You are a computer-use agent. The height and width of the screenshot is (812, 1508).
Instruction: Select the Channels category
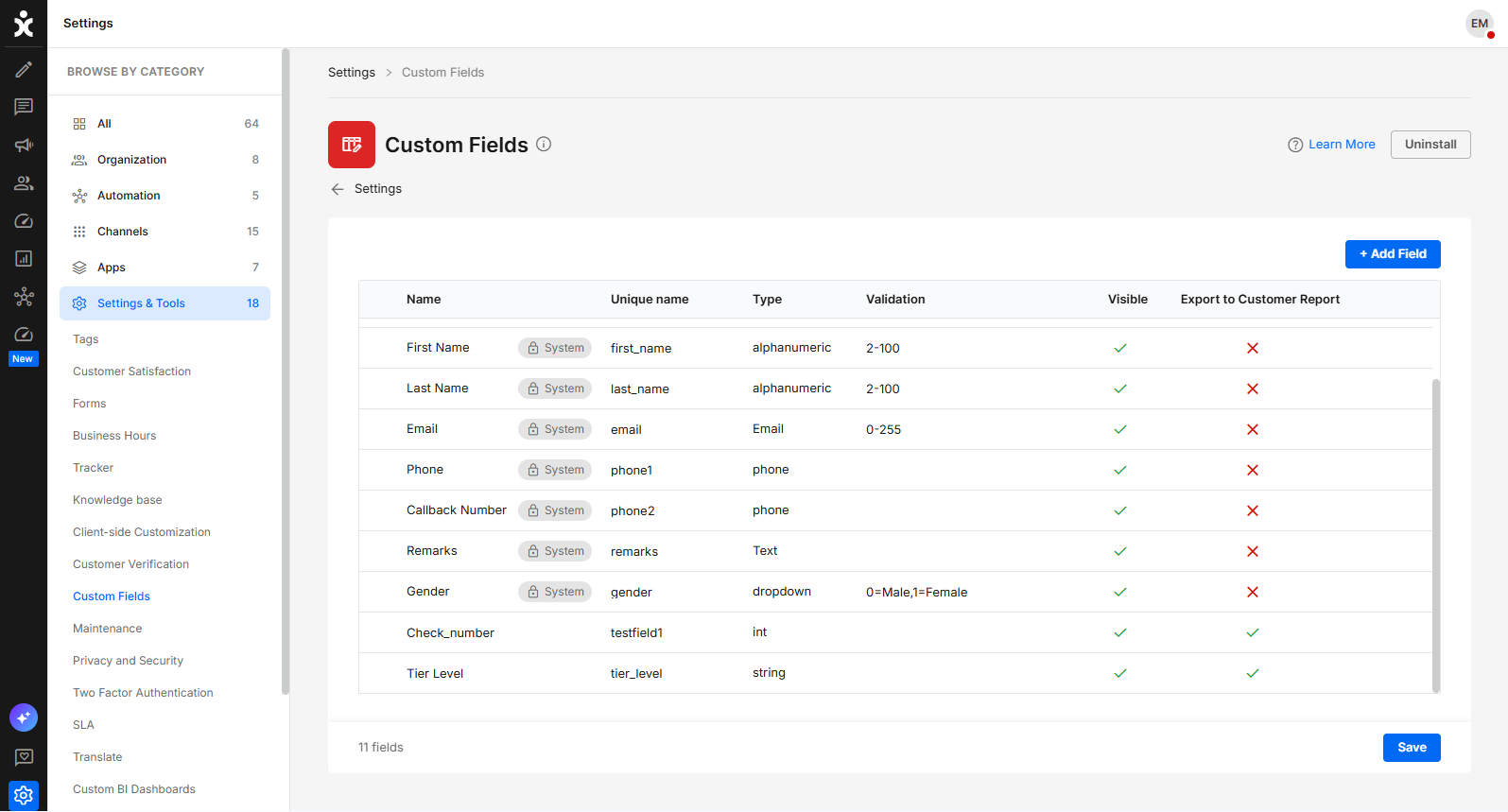[x=165, y=232]
